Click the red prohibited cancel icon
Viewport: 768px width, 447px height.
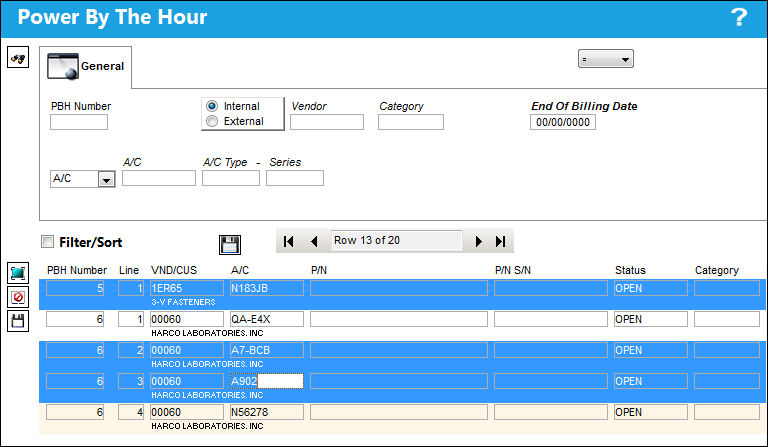coord(18,297)
